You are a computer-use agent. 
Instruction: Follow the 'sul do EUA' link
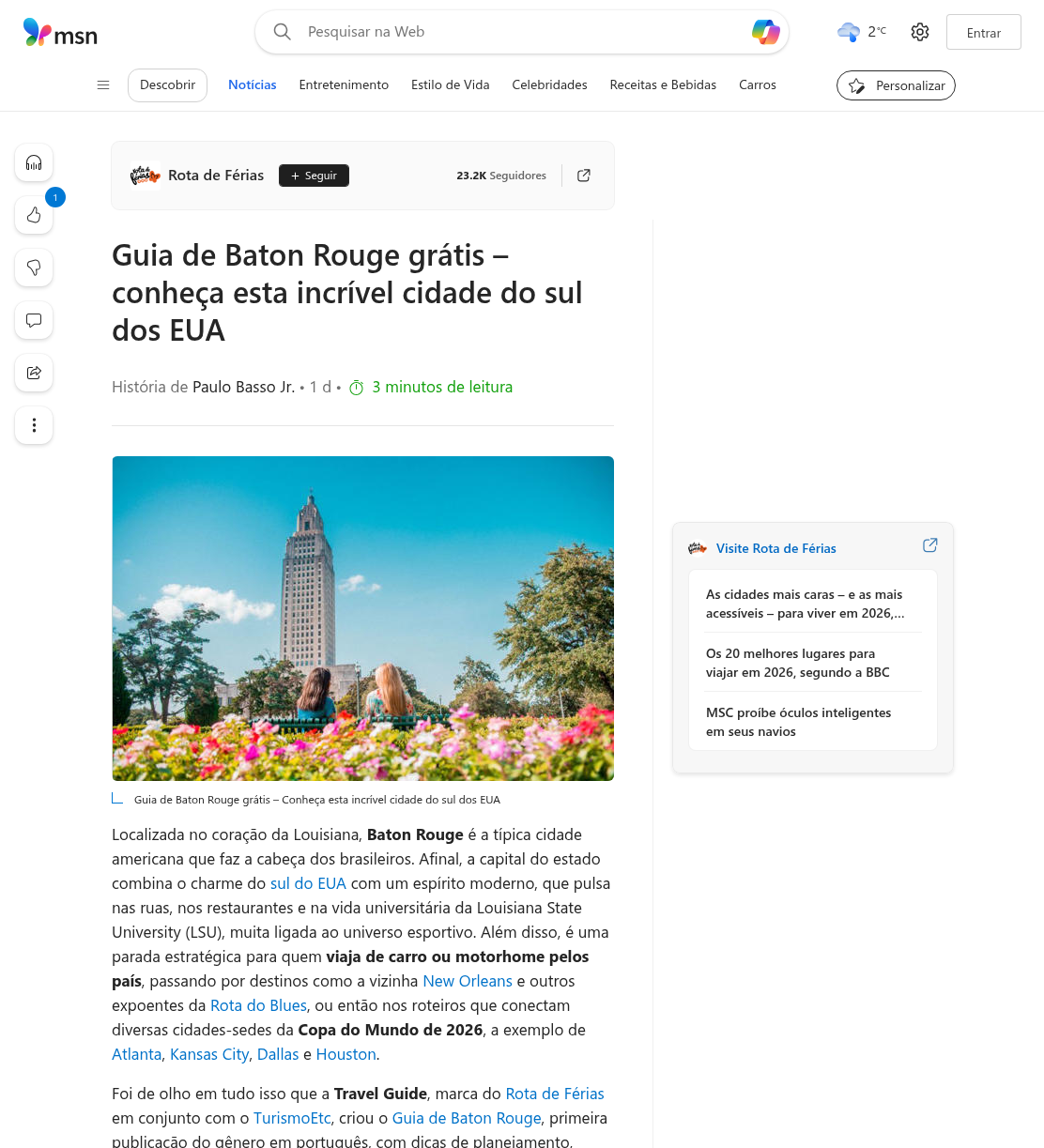308,883
